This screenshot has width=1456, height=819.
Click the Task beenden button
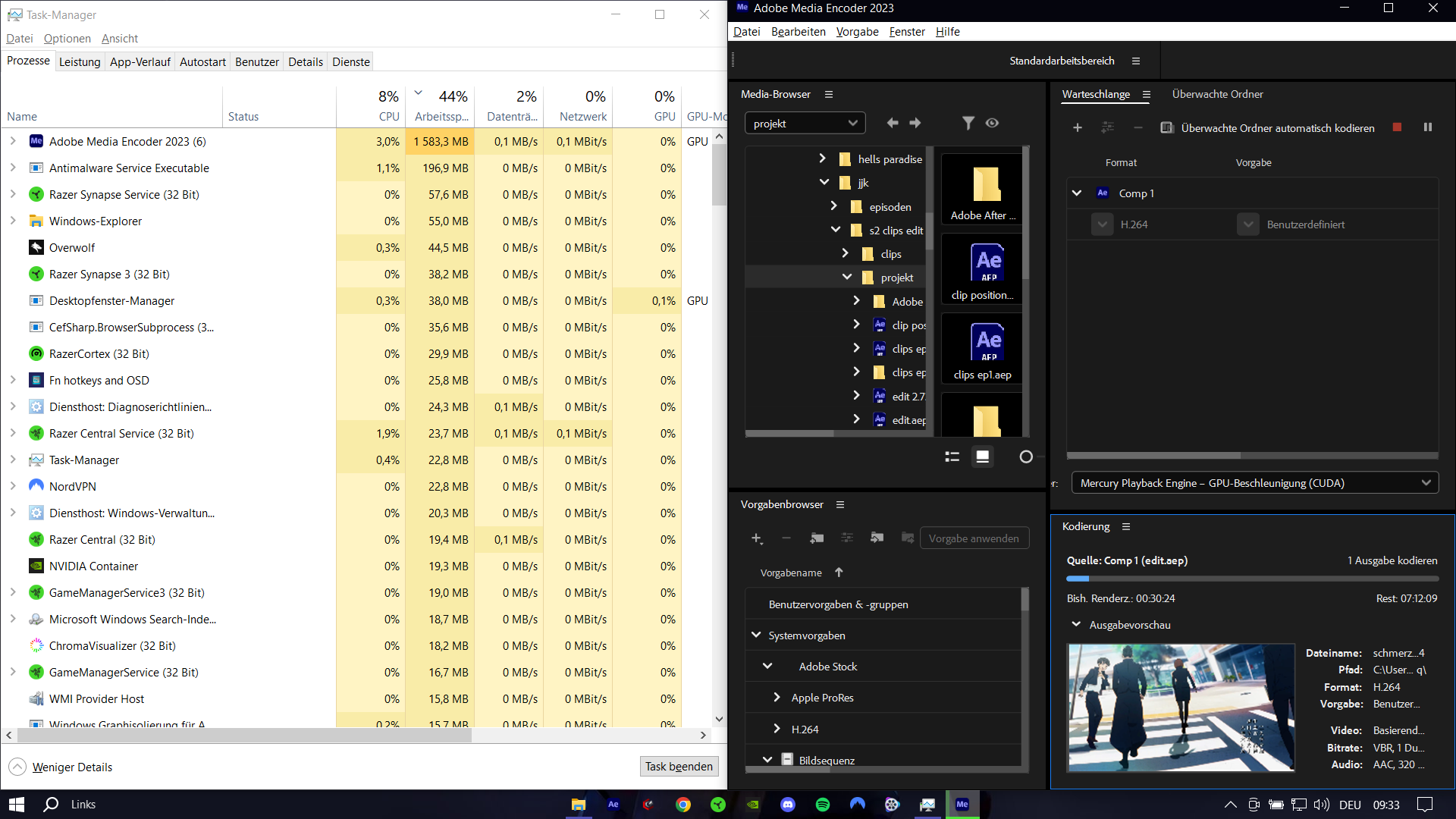point(679,767)
